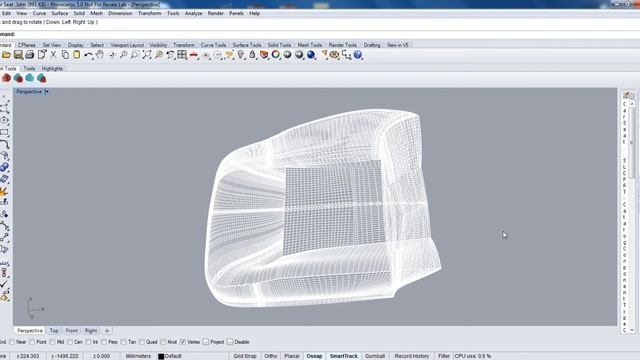This screenshot has width=640, height=360.
Task: Toggle Ortho mode in the status bar
Action: pos(270,356)
